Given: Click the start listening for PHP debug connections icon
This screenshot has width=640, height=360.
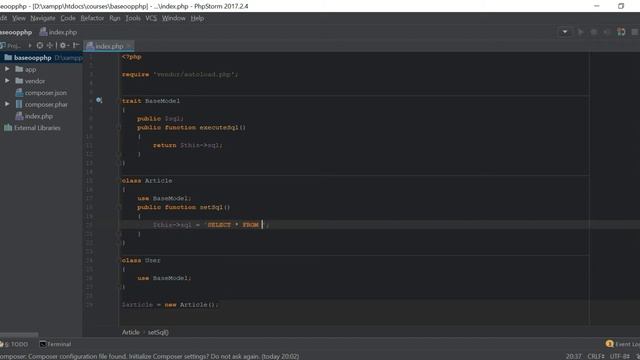Looking at the screenshot, I should point(621,32).
